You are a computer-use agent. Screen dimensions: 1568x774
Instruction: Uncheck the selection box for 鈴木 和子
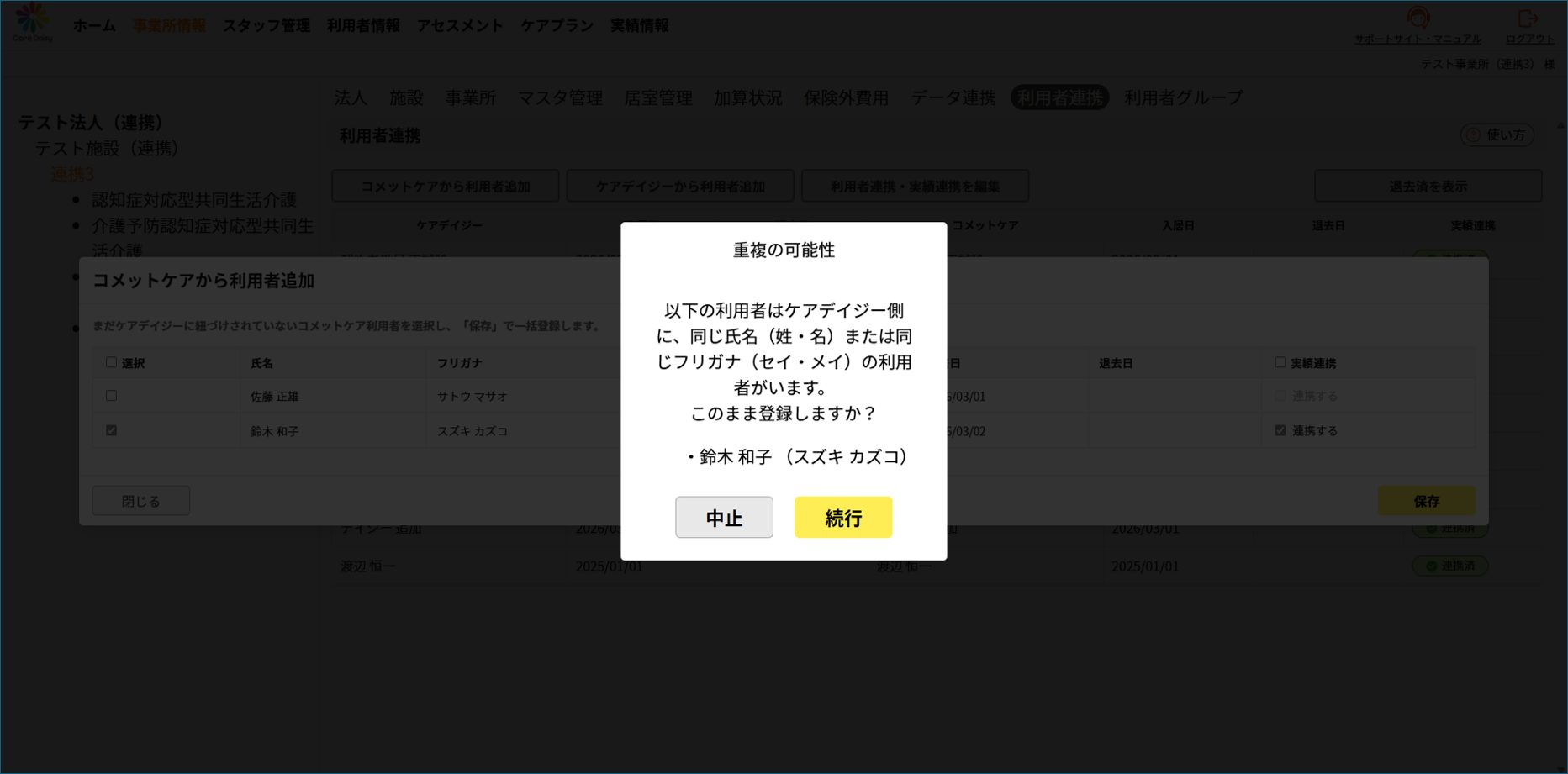pos(111,430)
